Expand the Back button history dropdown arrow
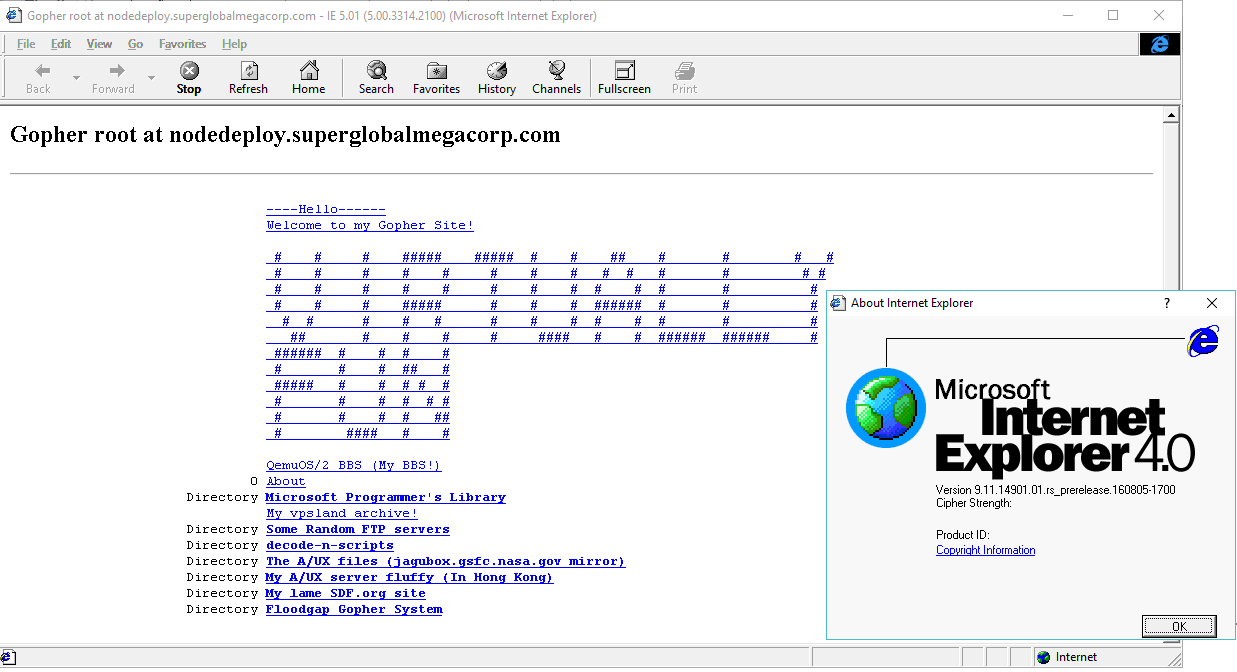Screen dimensions: 1237x672 pyautogui.click(x=76, y=78)
